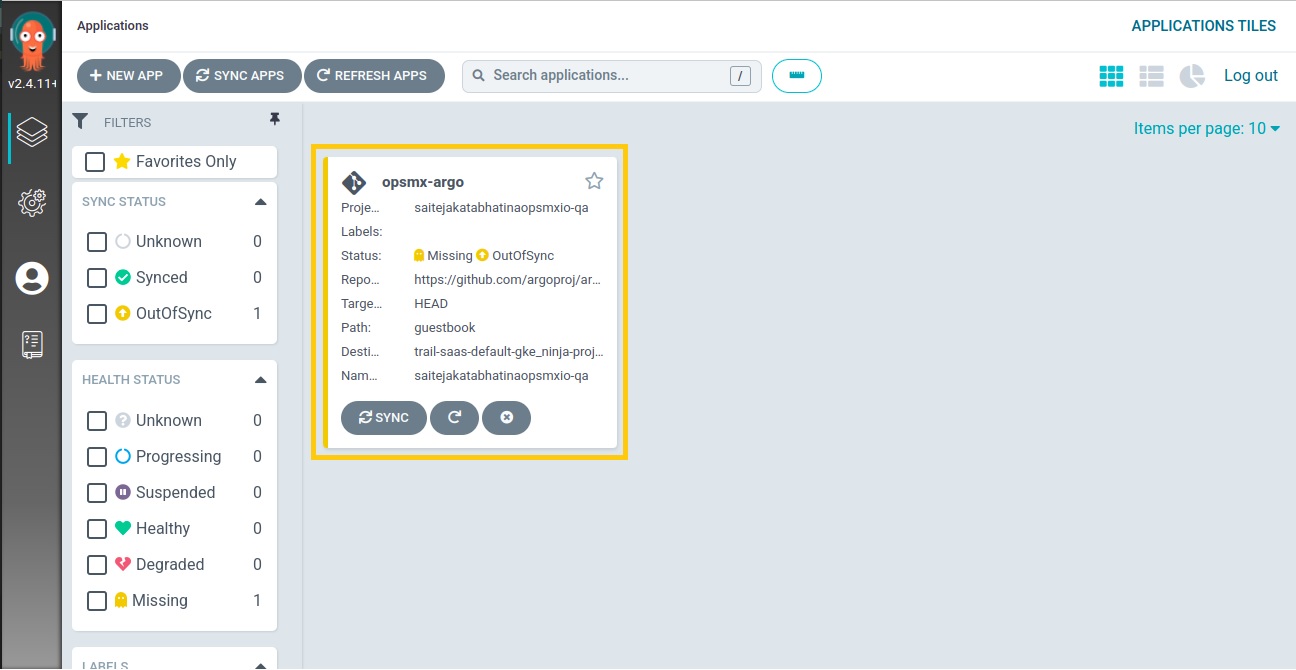Viewport: 1296px width, 670px height.
Task: Open User Info icon in sidebar
Action: tap(32, 278)
